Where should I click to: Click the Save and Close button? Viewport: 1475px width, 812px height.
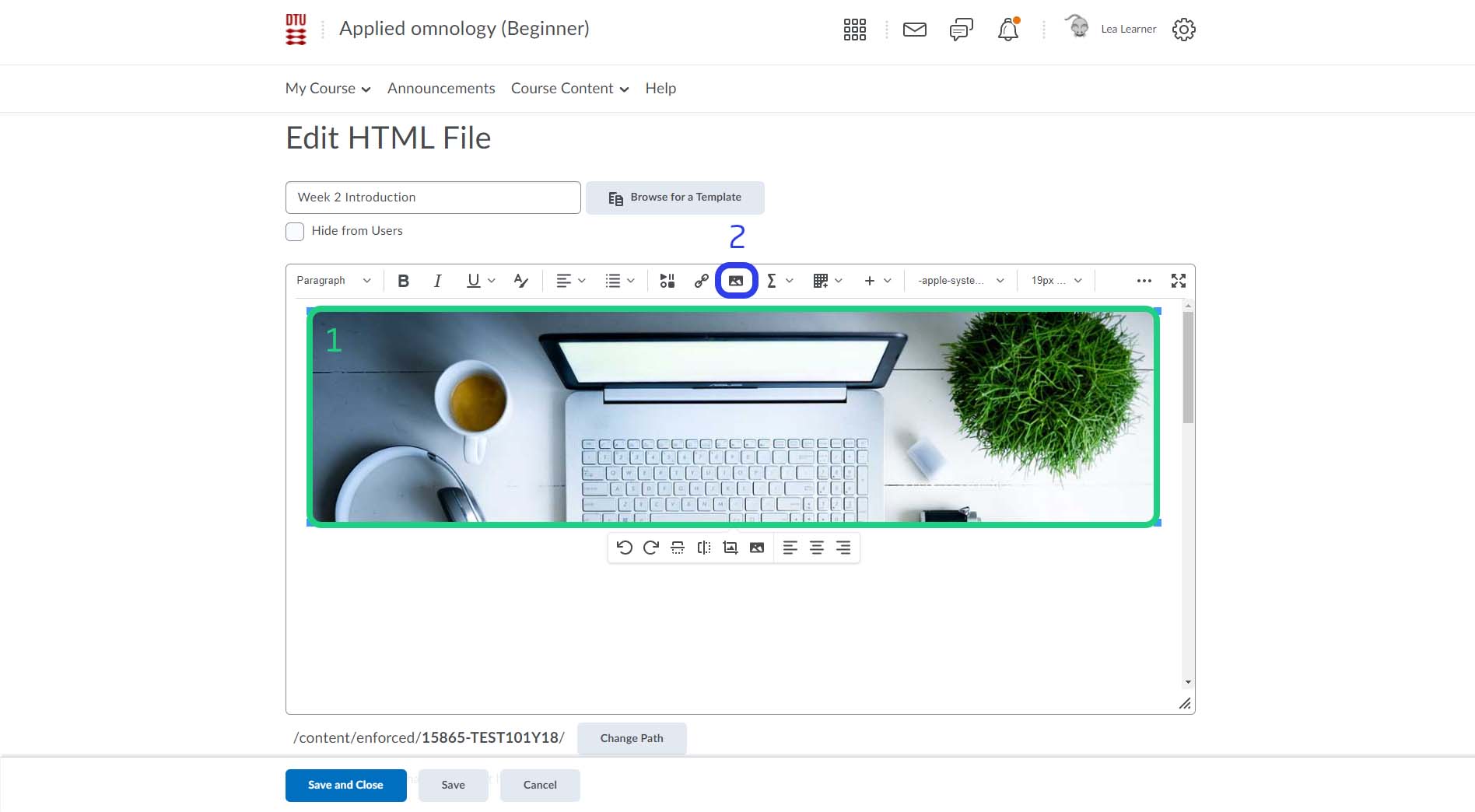[345, 785]
